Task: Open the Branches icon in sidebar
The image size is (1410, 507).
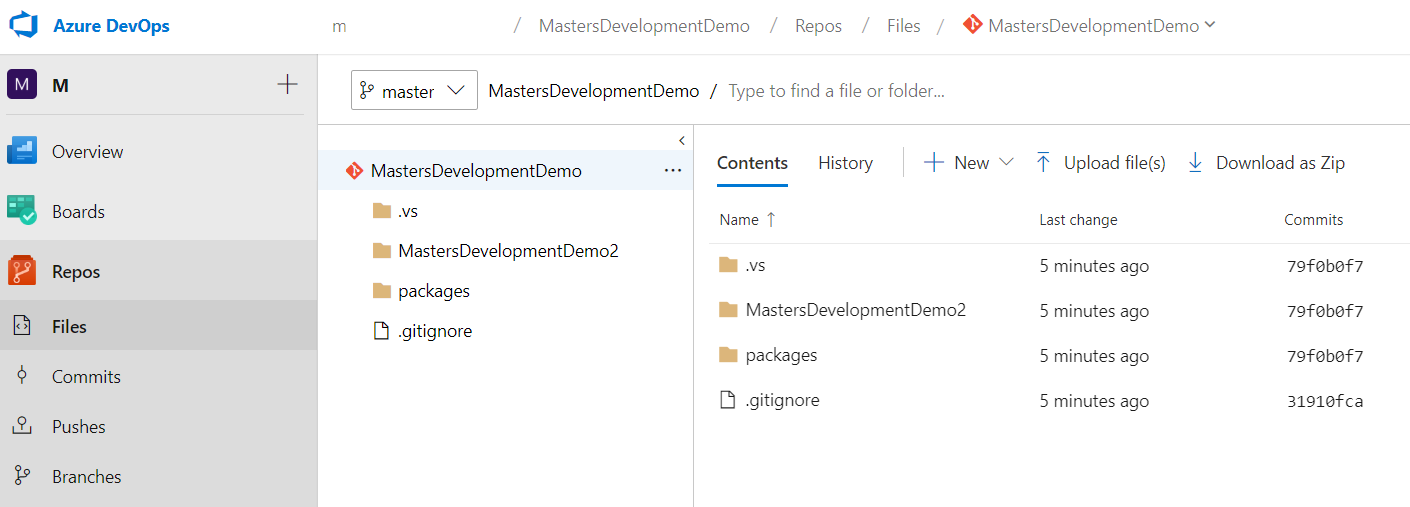Action: click(x=21, y=476)
